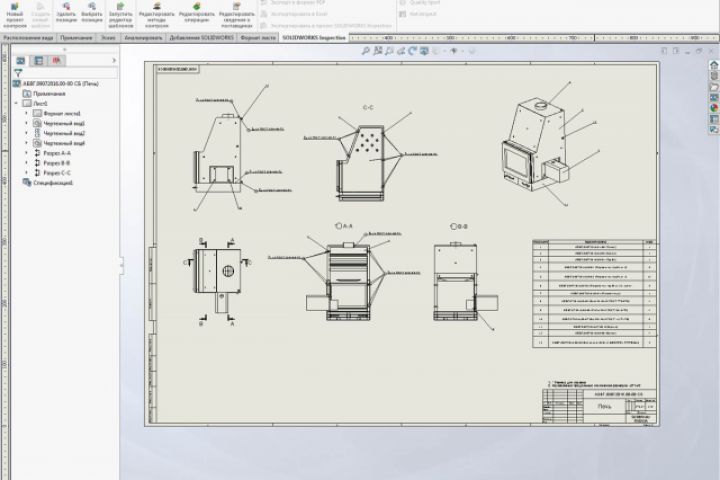Switch to Формат листа tab
Screen dimensions: 720x480
click(258, 38)
